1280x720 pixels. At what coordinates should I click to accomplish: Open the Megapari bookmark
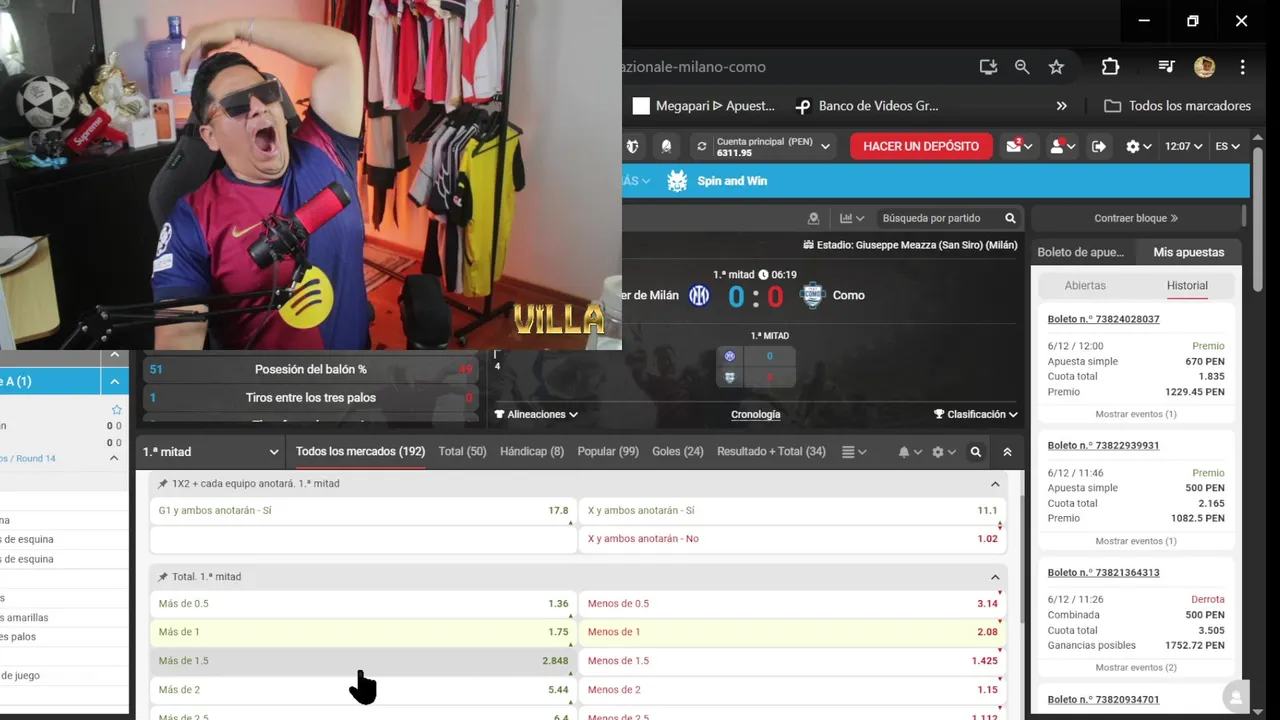point(704,106)
